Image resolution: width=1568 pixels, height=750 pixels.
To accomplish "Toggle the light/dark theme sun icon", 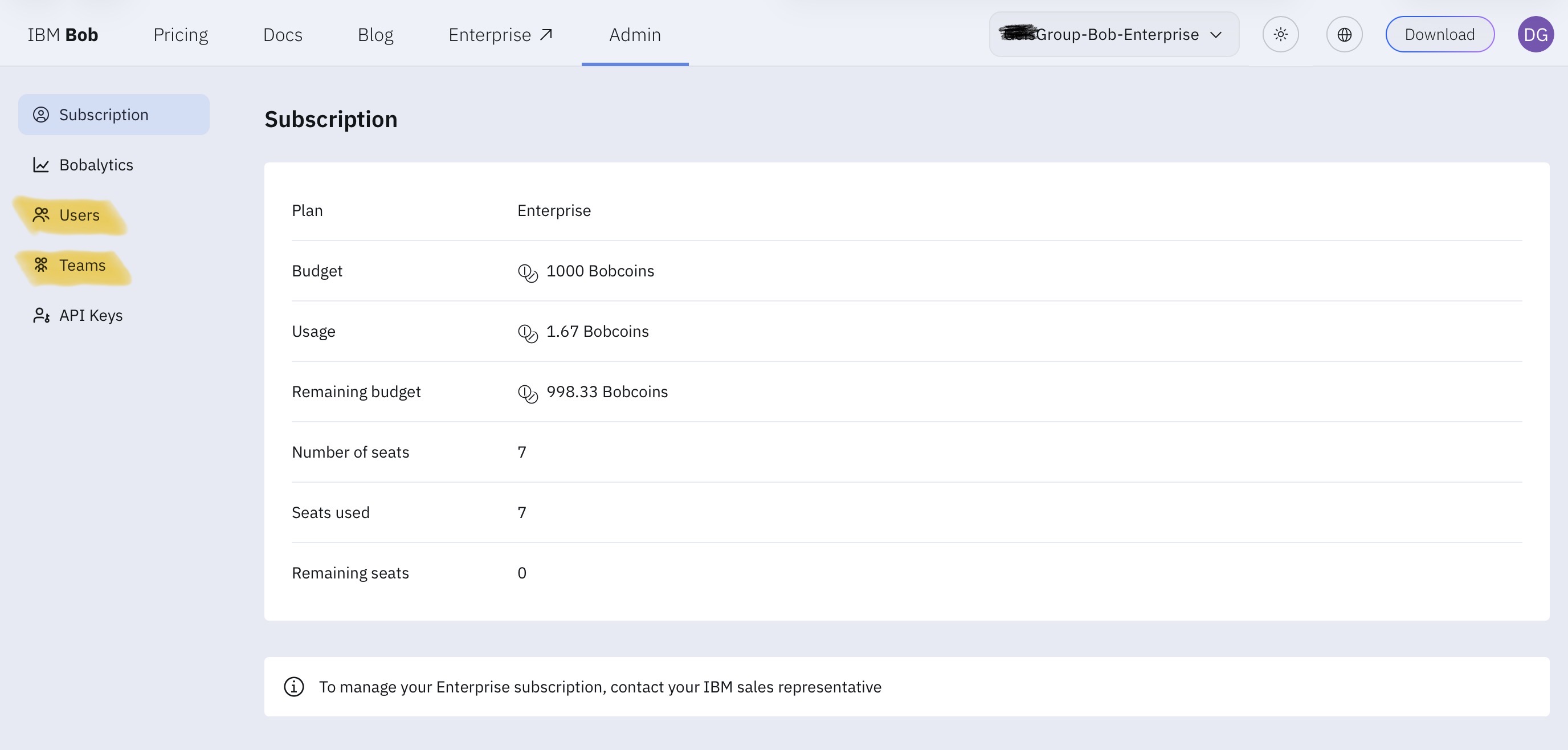I will (1281, 35).
